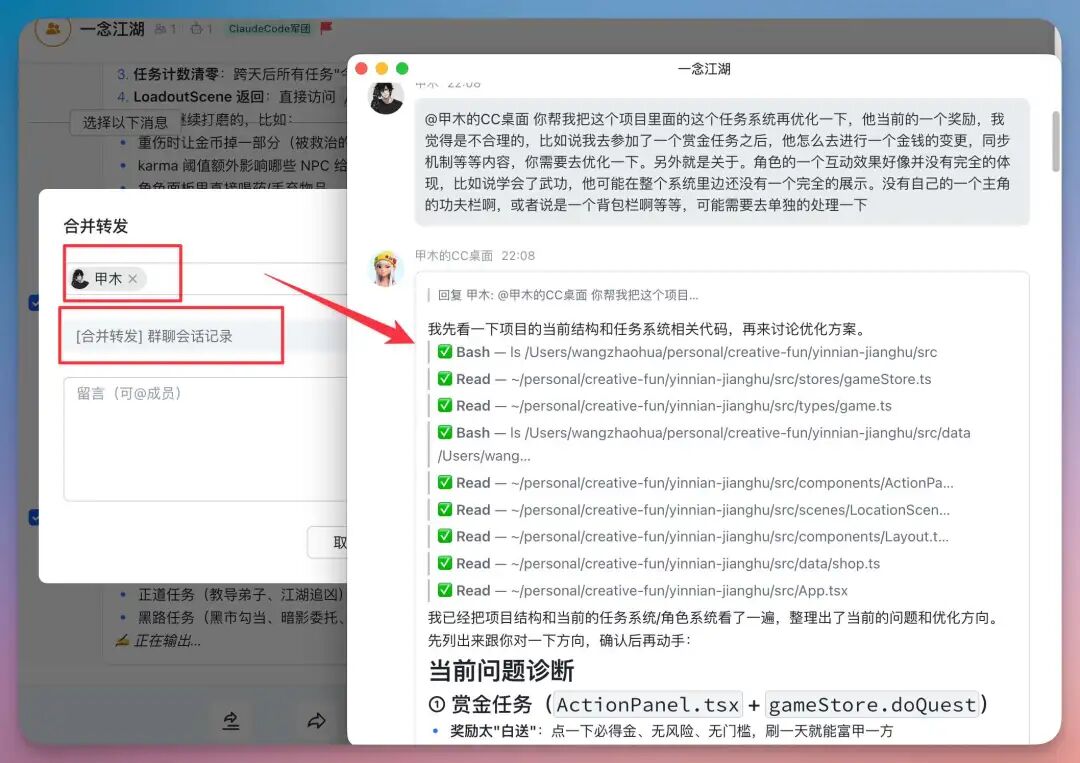
Task: Open the group avatar in the background chat header
Action: (52, 30)
